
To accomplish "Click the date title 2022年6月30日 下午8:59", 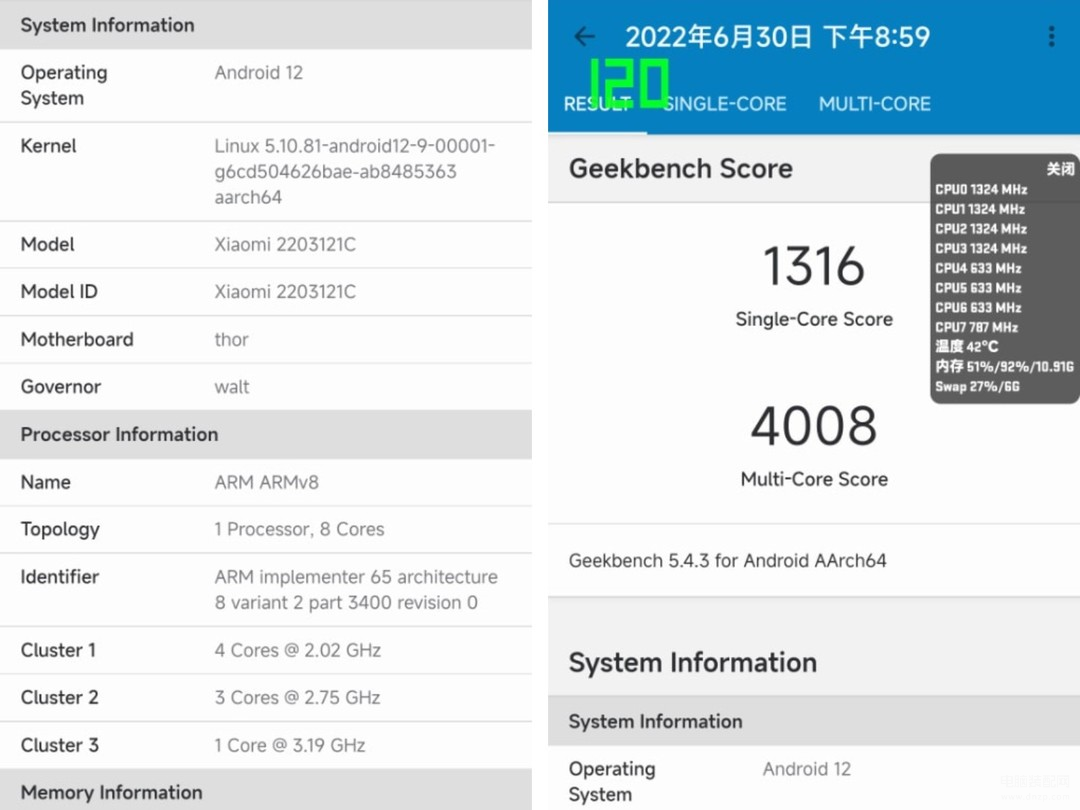I will [778, 37].
